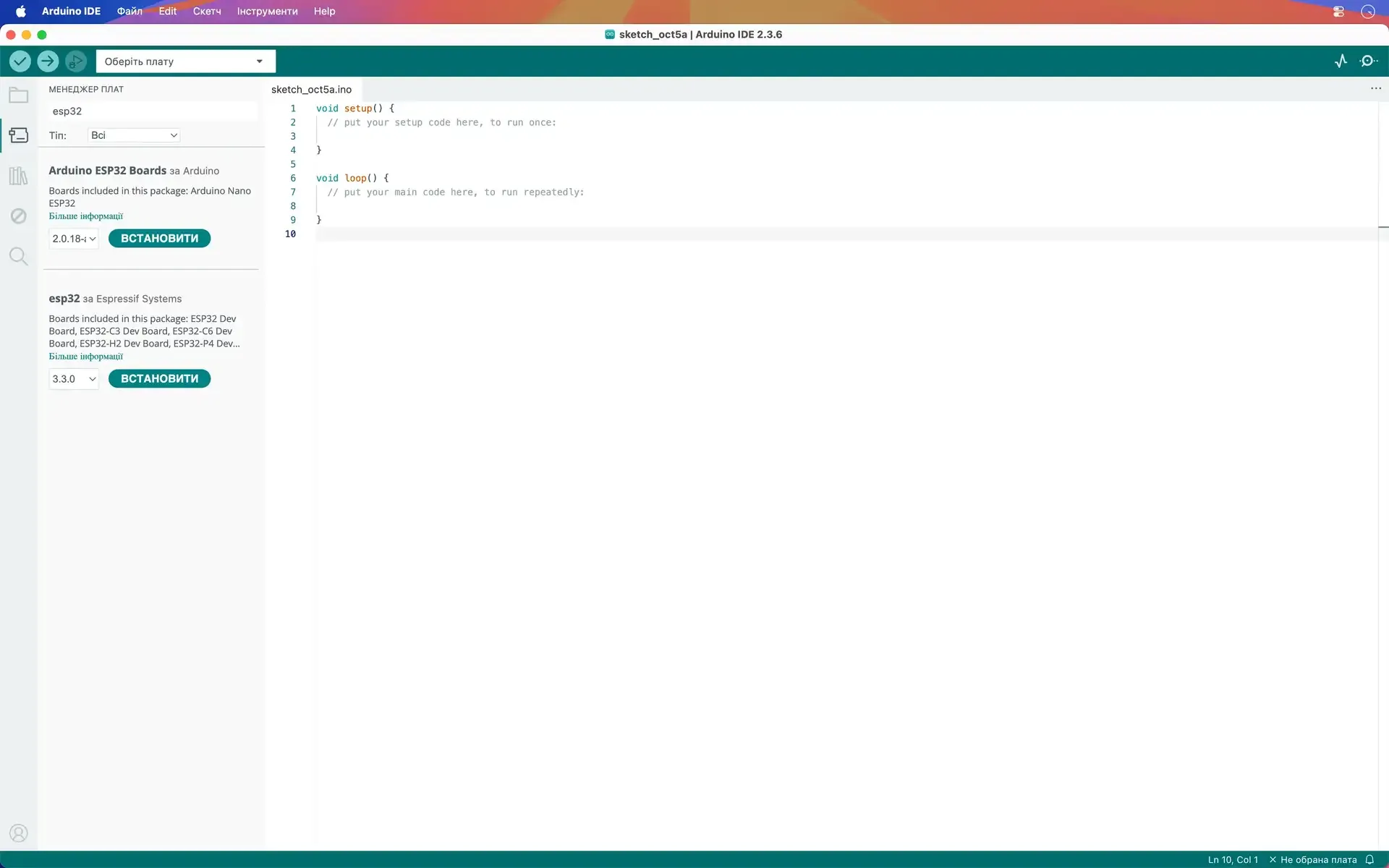The height and width of the screenshot is (868, 1389).
Task: Click 'Більше інформації' link under Arduino ESP32 Boards
Action: (x=86, y=216)
